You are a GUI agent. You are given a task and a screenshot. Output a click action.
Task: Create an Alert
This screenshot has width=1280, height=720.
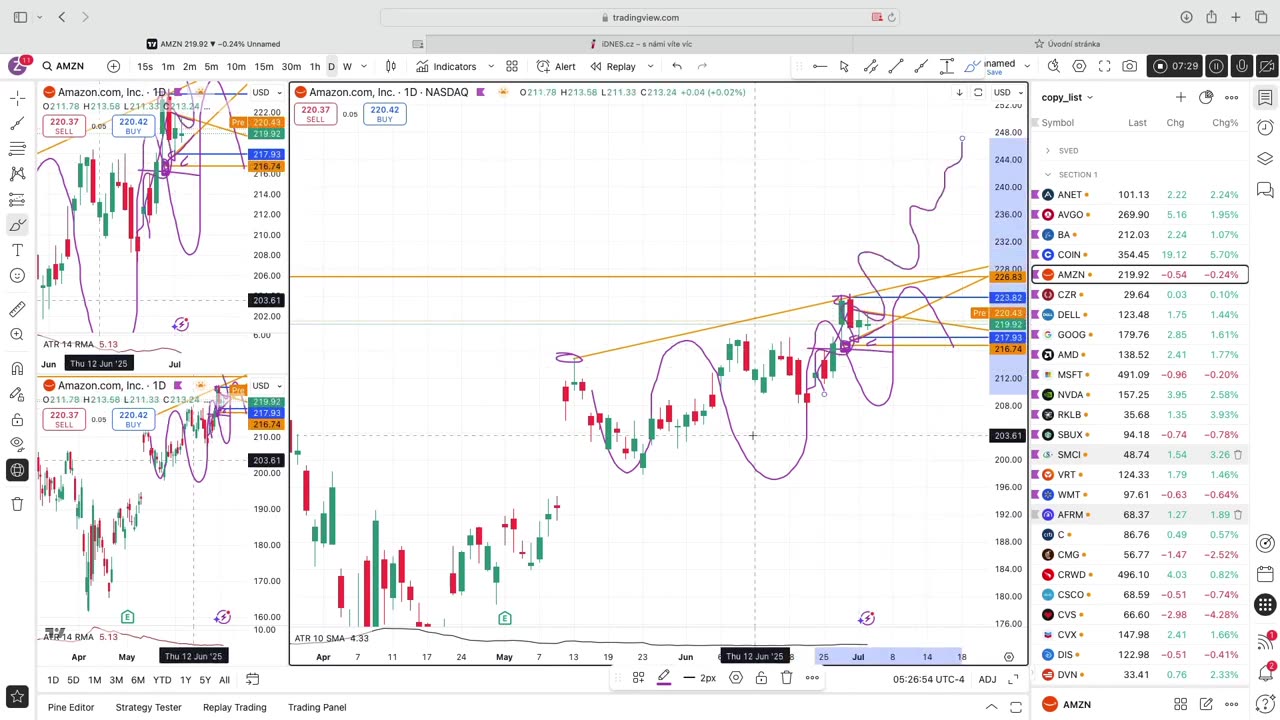pyautogui.click(x=555, y=66)
